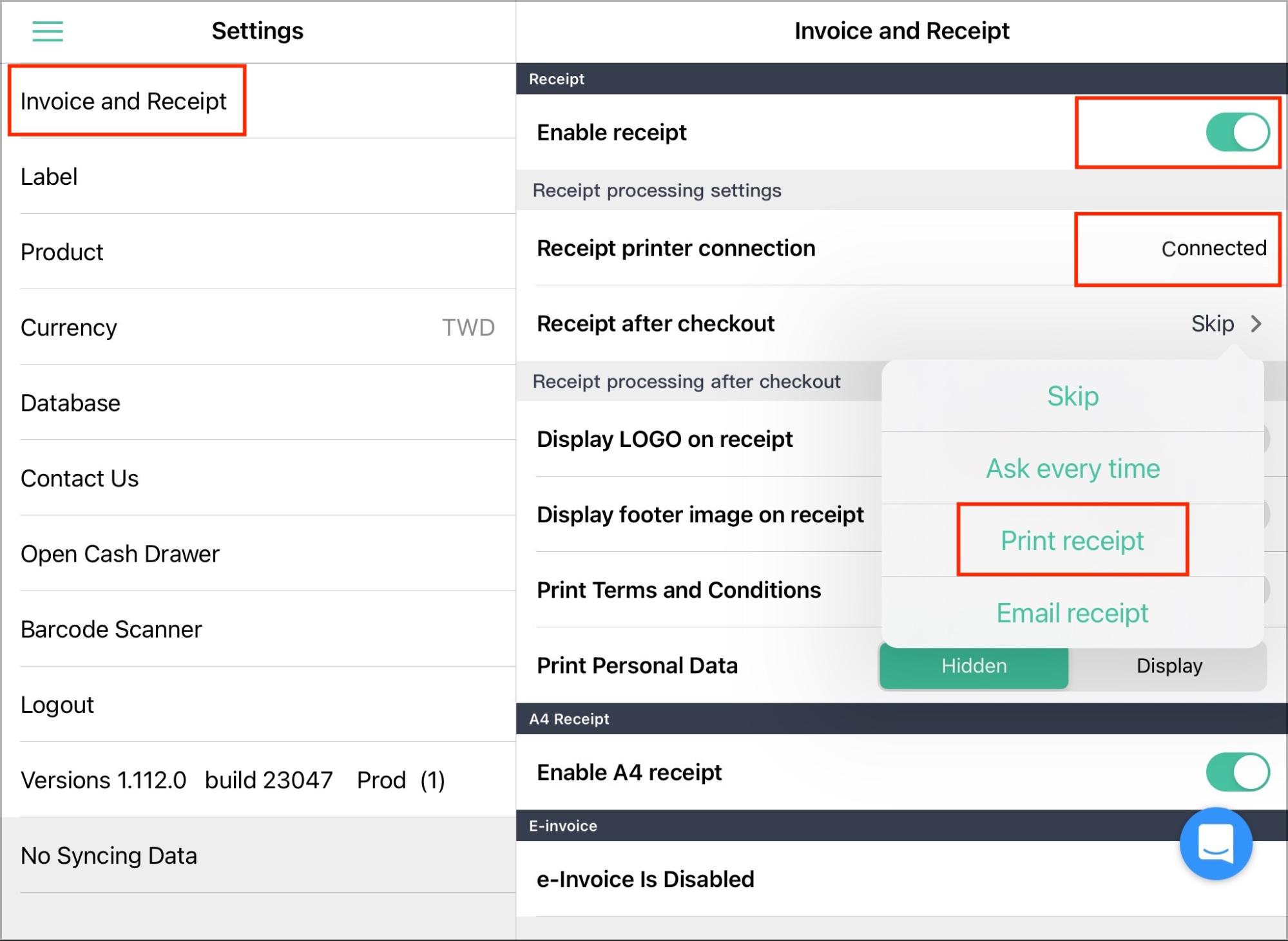Choose Ask every time option

[1072, 468]
